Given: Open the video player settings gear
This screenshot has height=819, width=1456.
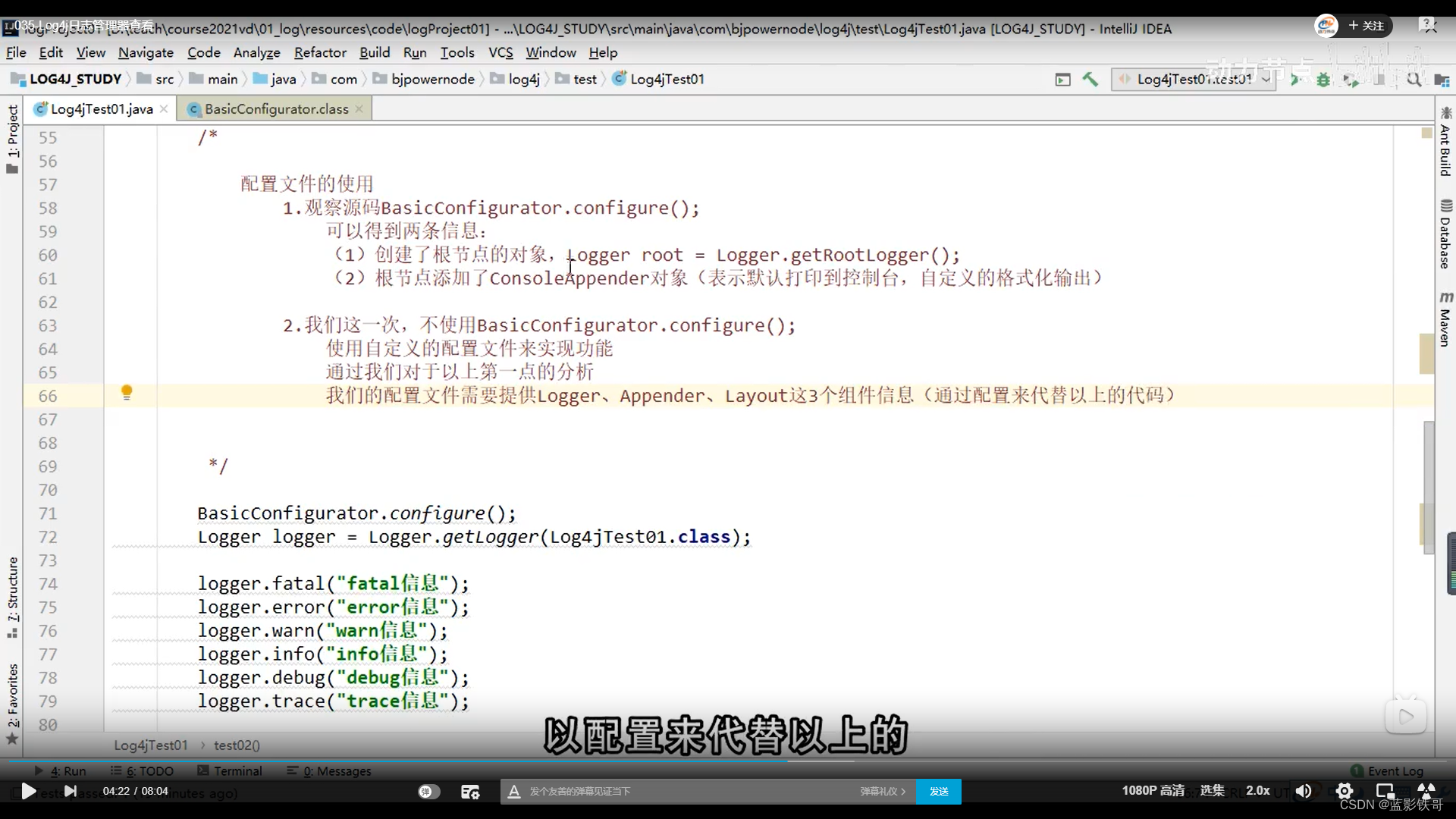Looking at the screenshot, I should pyautogui.click(x=1345, y=791).
